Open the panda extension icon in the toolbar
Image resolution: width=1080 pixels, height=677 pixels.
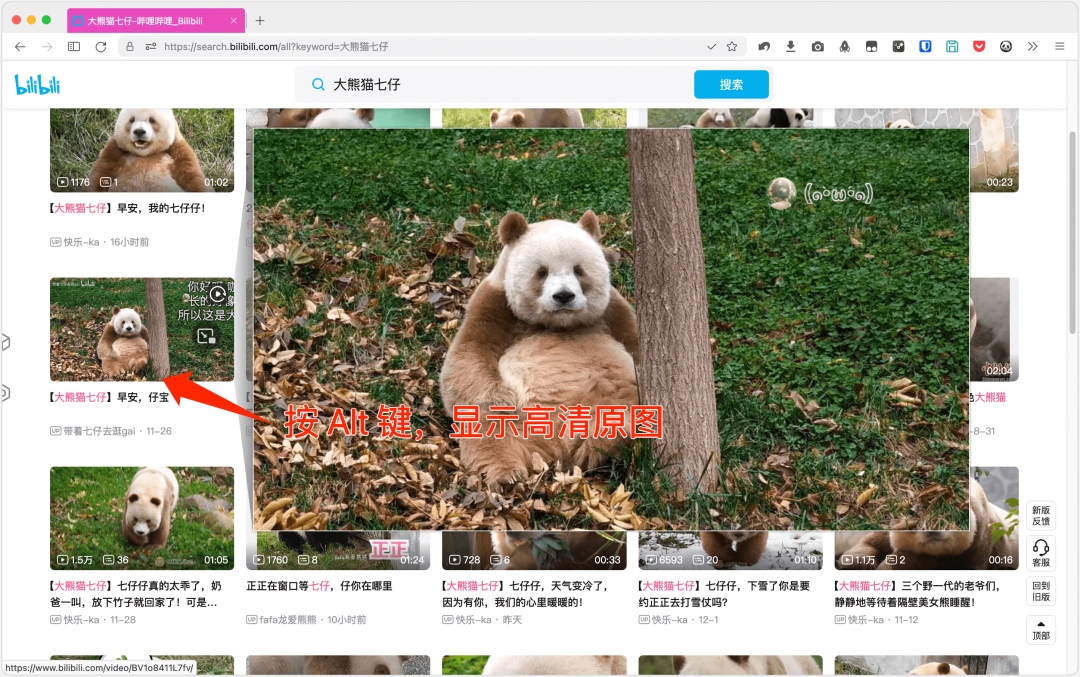click(x=1006, y=46)
